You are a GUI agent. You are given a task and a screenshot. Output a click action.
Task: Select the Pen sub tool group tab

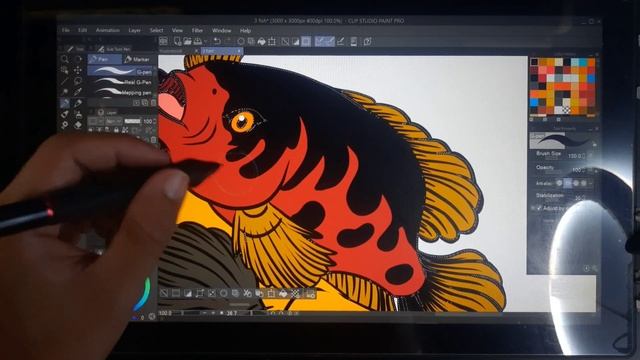[104, 60]
